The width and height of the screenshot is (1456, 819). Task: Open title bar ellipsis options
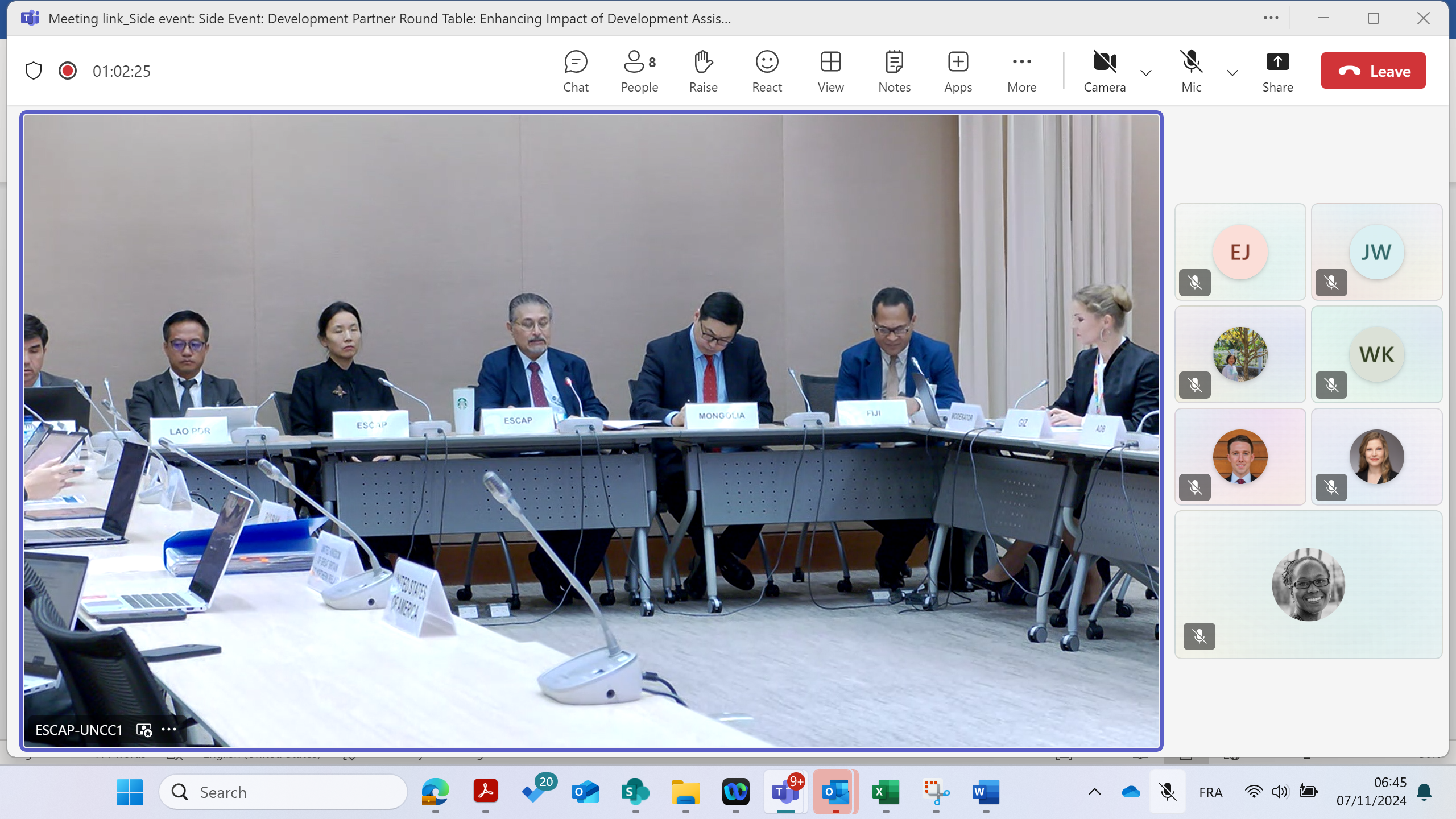tap(1271, 18)
